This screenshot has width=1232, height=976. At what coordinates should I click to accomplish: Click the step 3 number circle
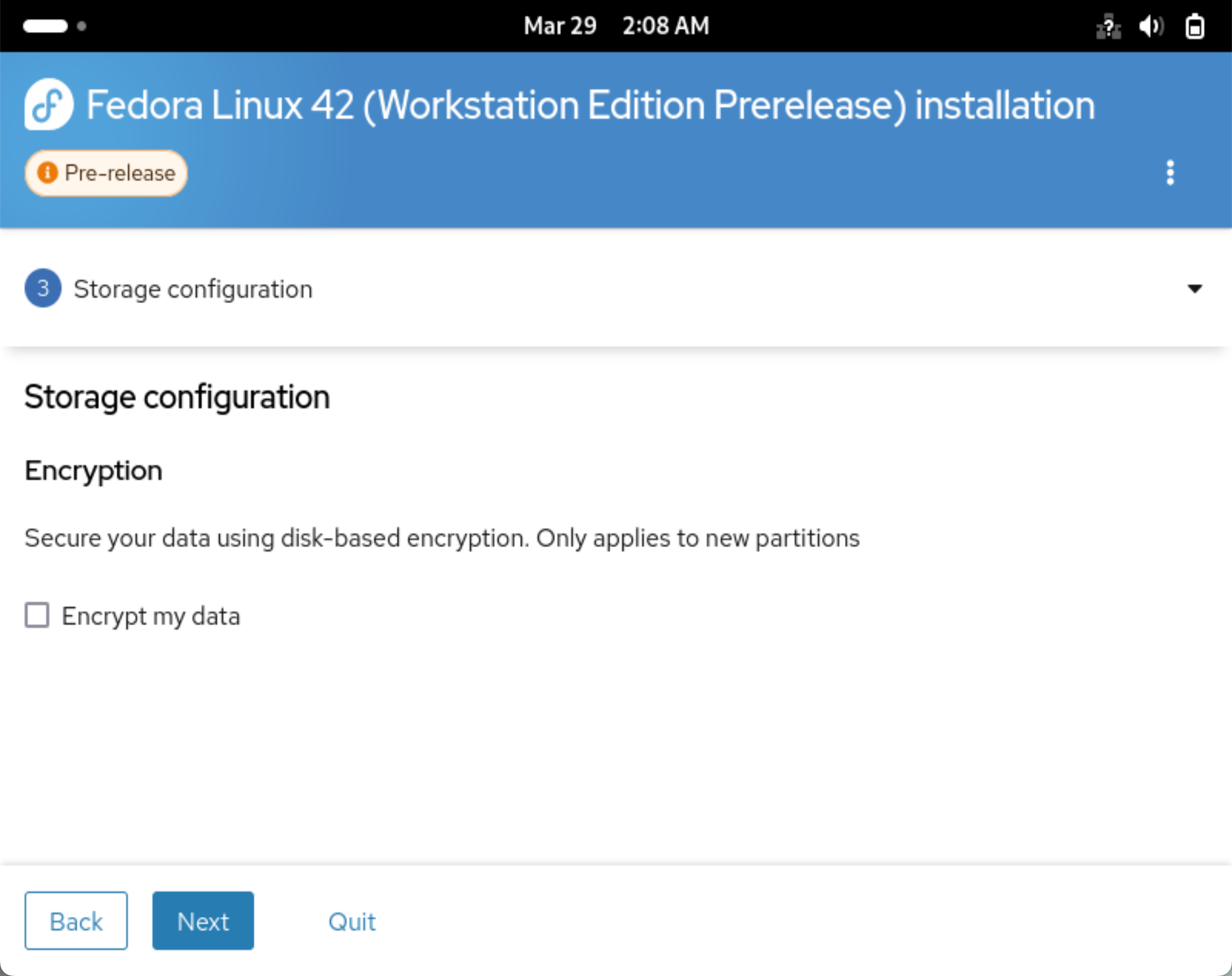click(x=43, y=289)
